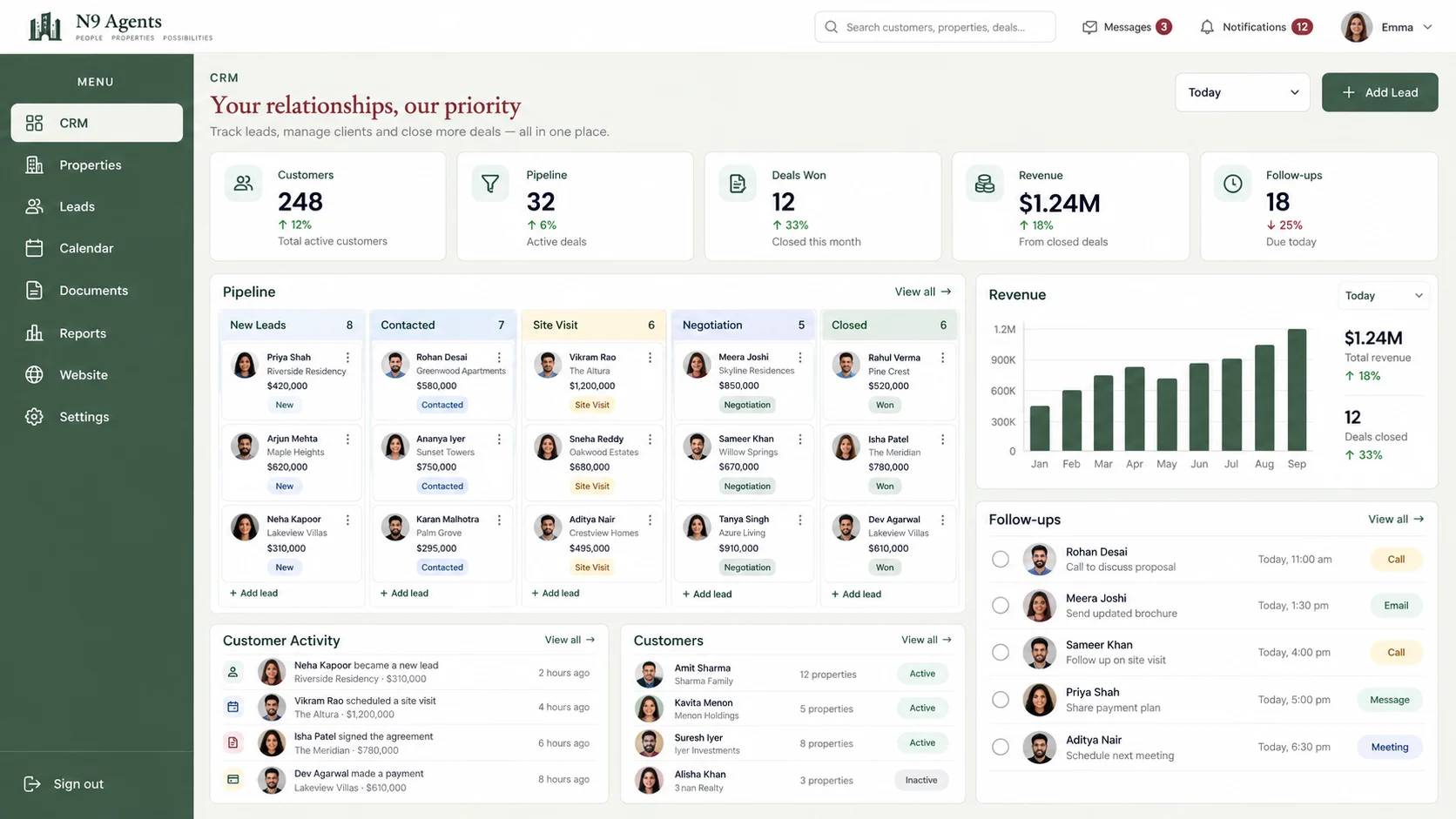Click Meeting button for Aditya Nair

click(1390, 747)
